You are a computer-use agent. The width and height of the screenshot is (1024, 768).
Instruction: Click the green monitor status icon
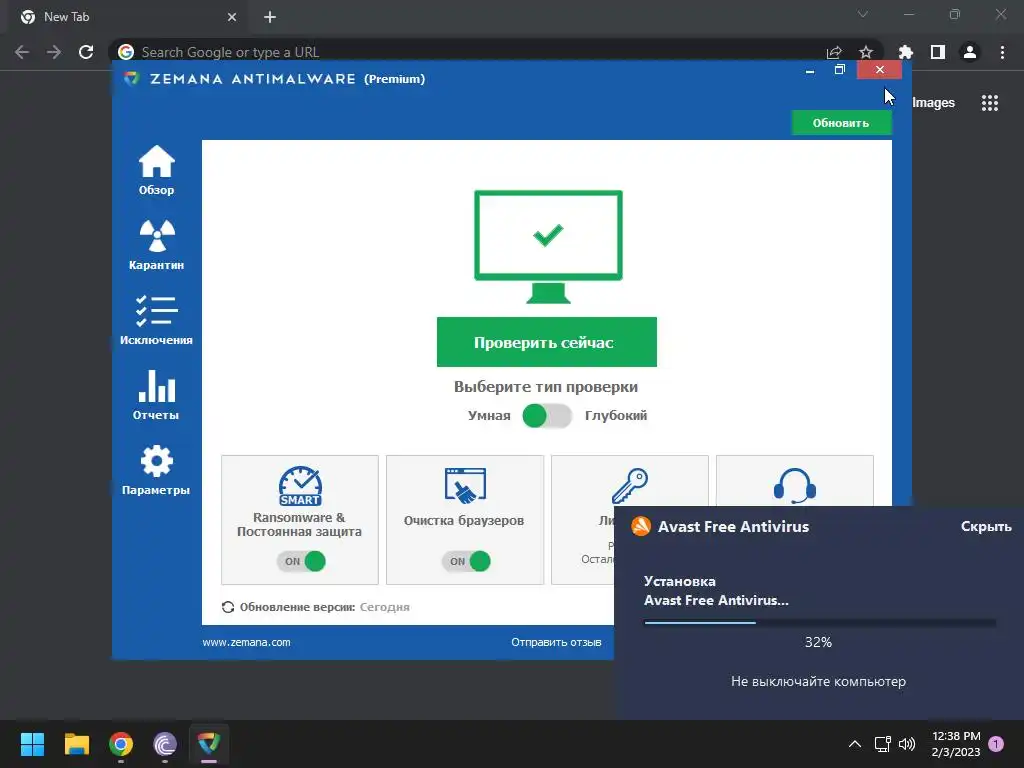(548, 247)
